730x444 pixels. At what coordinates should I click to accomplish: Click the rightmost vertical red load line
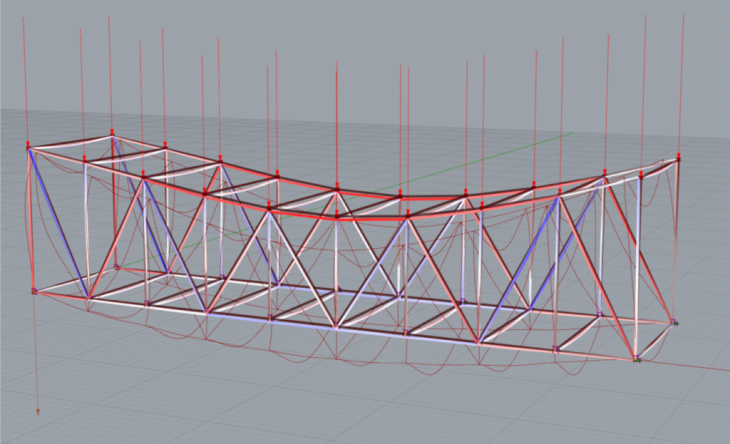(x=682, y=80)
